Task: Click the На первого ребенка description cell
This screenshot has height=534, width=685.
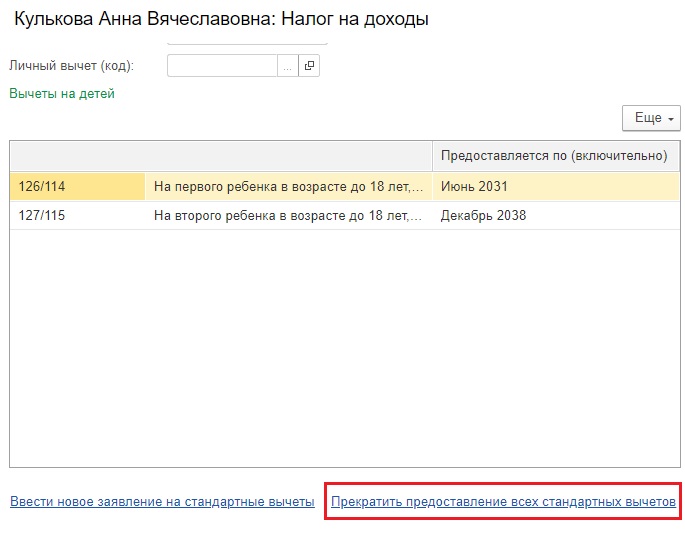Action: point(289,187)
